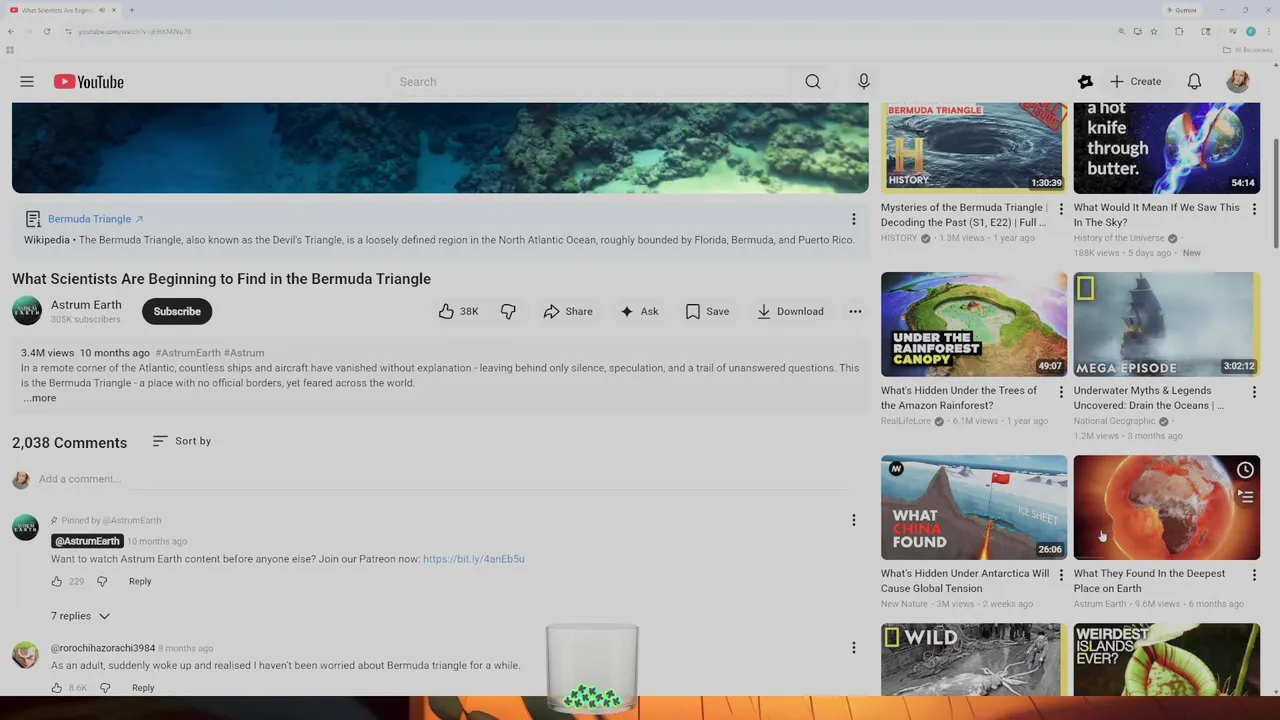The image size is (1280, 720).
Task: Open Mysteries of the Bermuda Triangle thumbnail
Action: click(974, 146)
